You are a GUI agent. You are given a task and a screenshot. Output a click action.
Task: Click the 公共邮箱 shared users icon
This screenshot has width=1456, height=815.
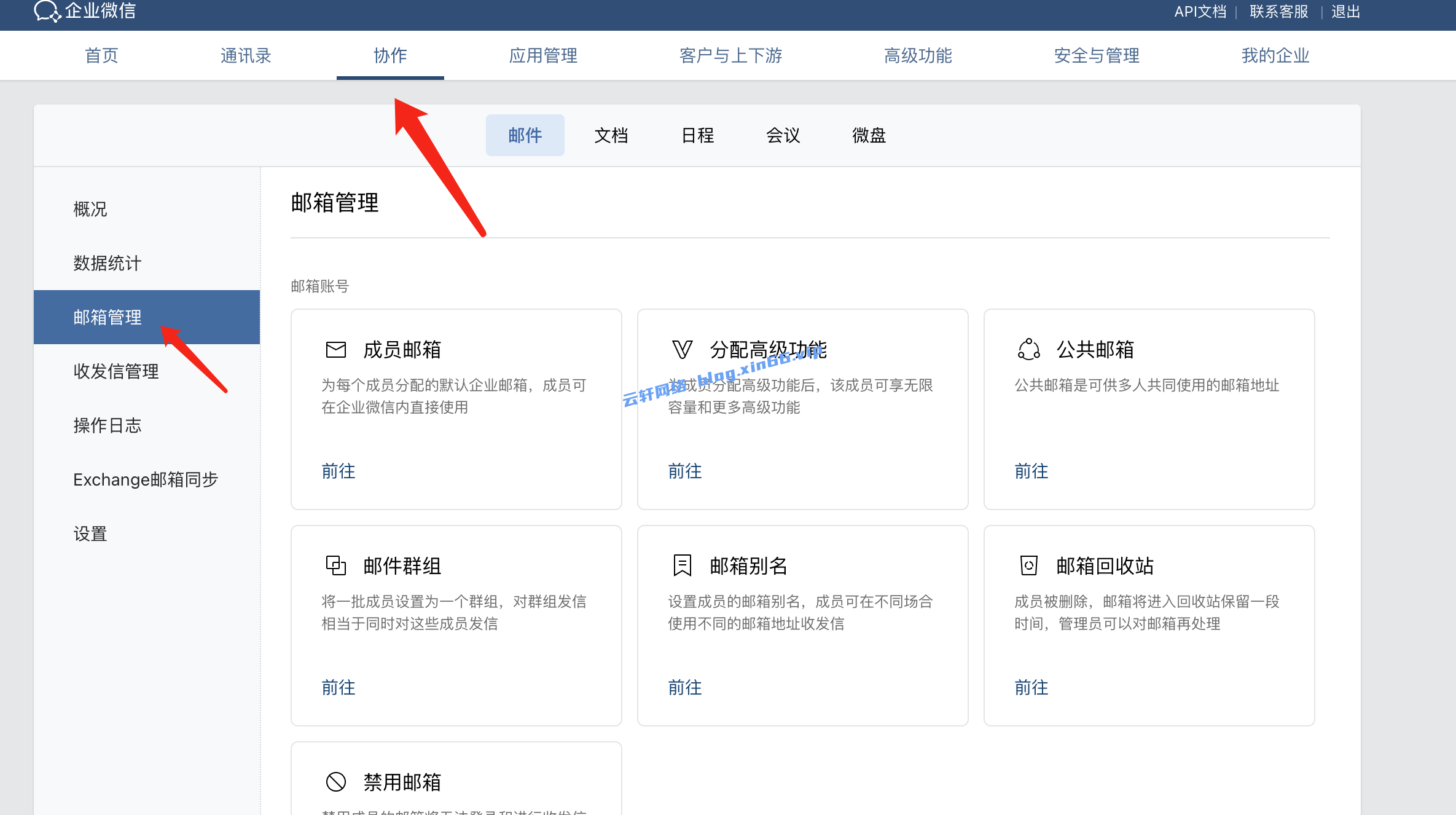[1029, 350]
